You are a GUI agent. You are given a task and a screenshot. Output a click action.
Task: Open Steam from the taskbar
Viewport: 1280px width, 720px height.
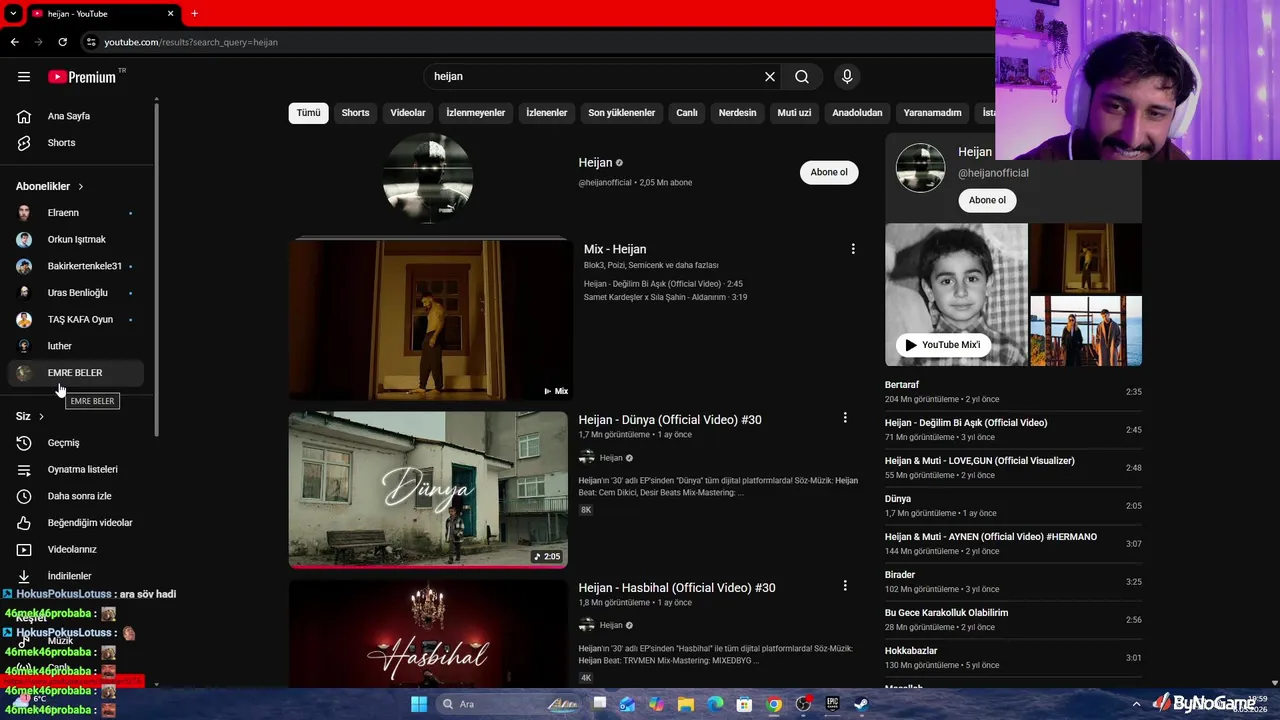click(861, 704)
